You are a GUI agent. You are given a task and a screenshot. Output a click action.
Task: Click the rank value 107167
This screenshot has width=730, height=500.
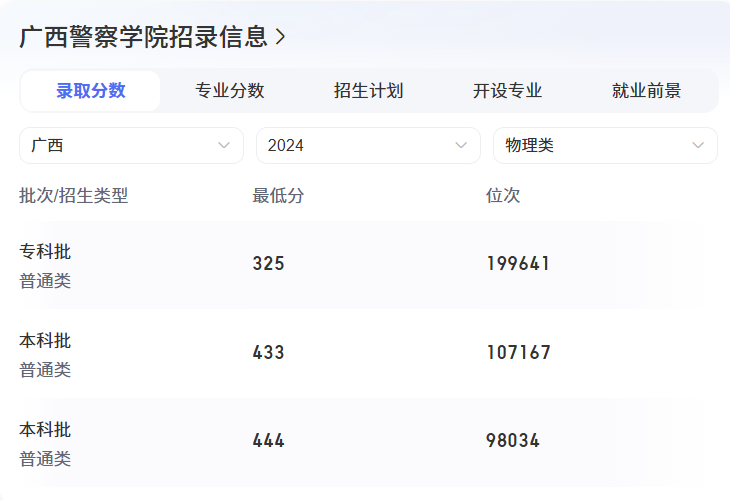click(x=519, y=352)
